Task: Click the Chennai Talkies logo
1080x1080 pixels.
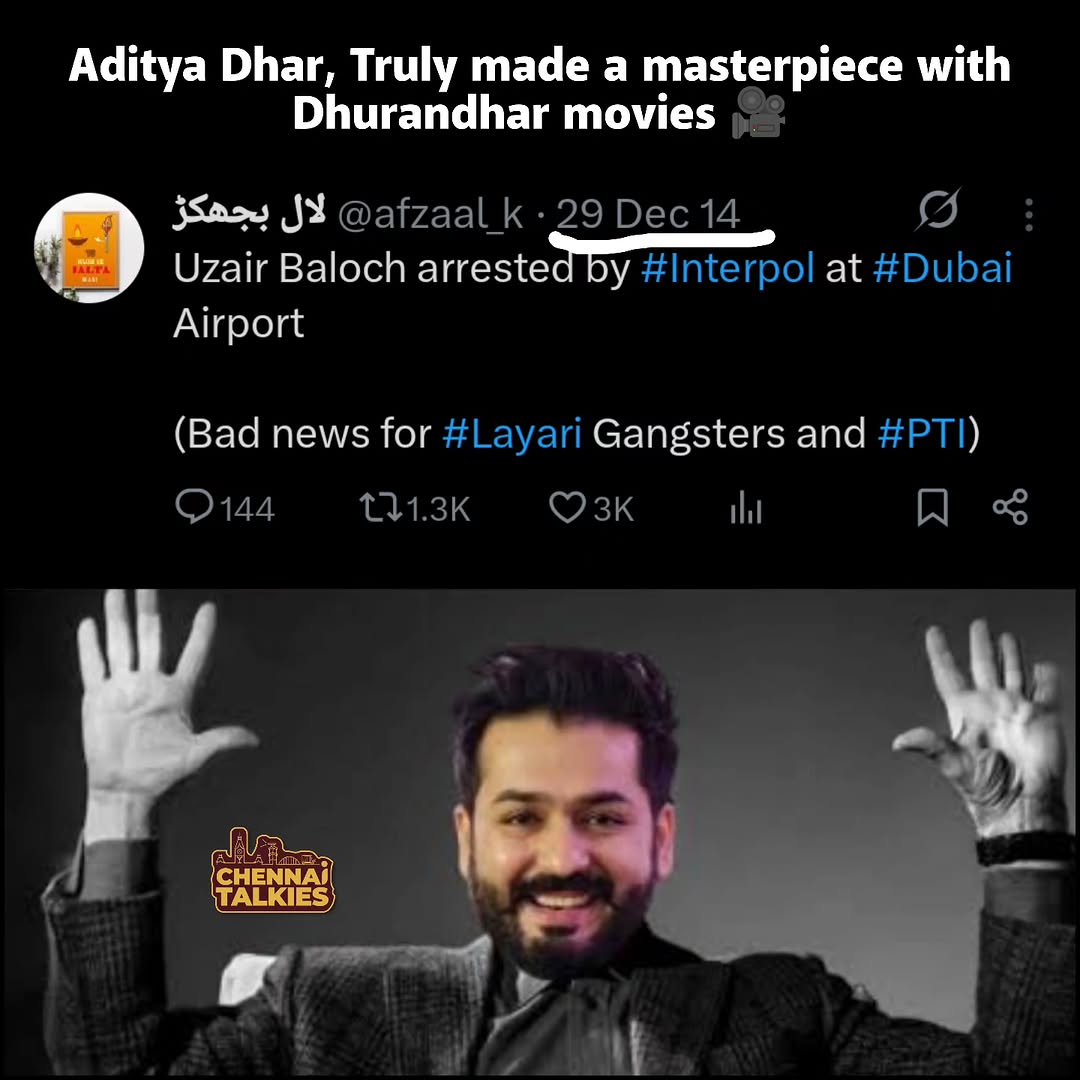Action: 272,872
